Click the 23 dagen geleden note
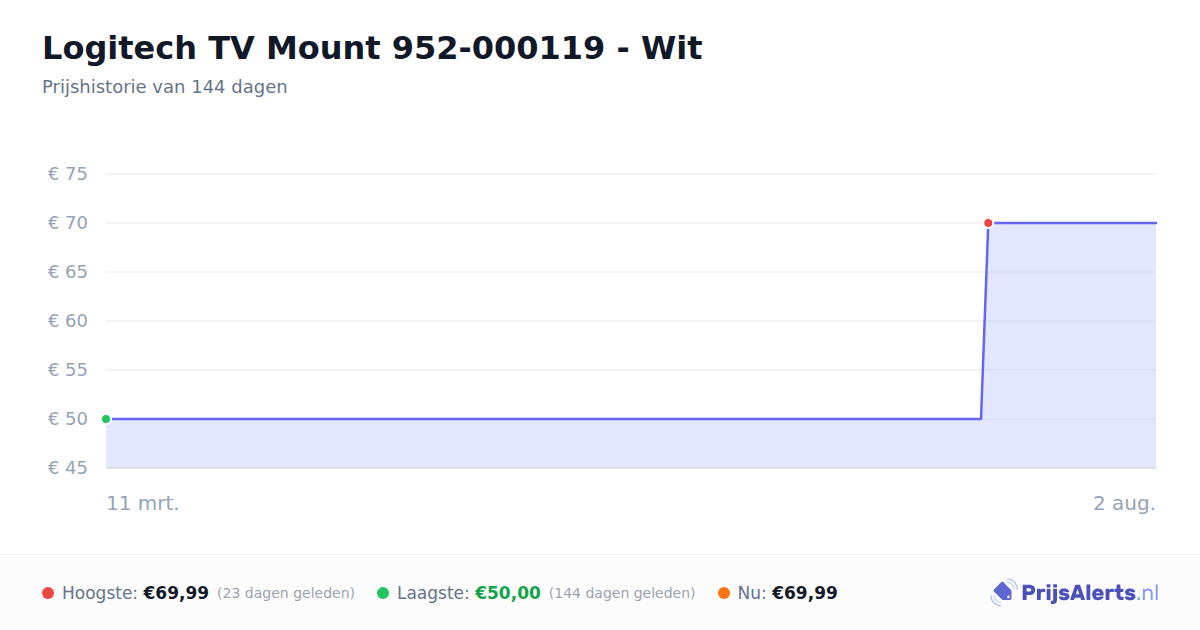The width and height of the screenshot is (1200, 630). (286, 593)
